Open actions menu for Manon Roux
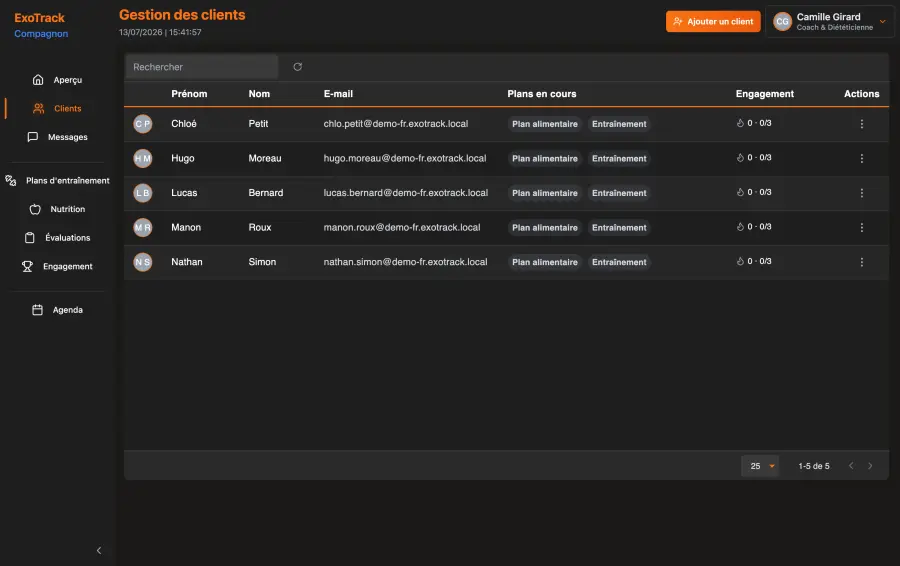This screenshot has height=566, width=900. click(862, 227)
